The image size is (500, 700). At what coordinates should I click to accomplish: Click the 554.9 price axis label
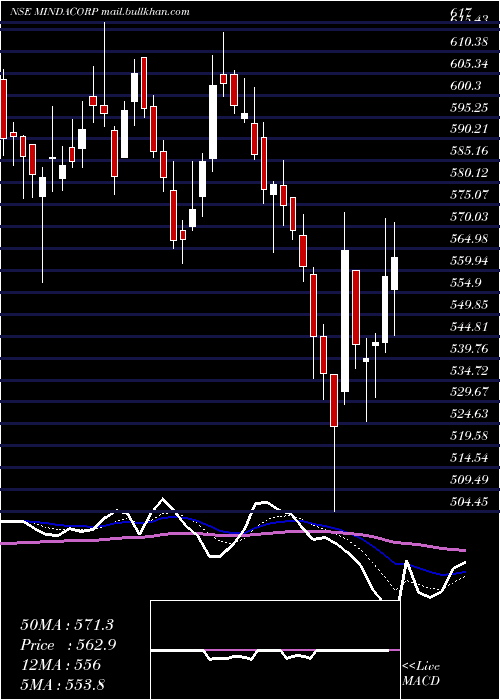[x=466, y=283]
